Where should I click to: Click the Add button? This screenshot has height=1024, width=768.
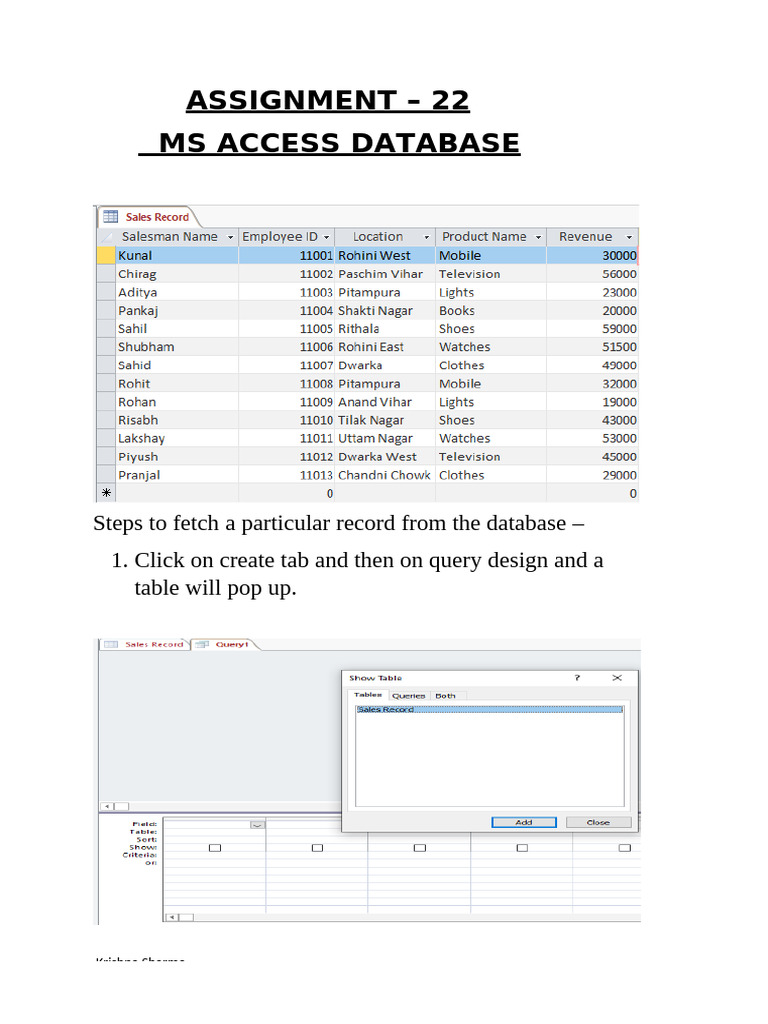click(x=524, y=822)
